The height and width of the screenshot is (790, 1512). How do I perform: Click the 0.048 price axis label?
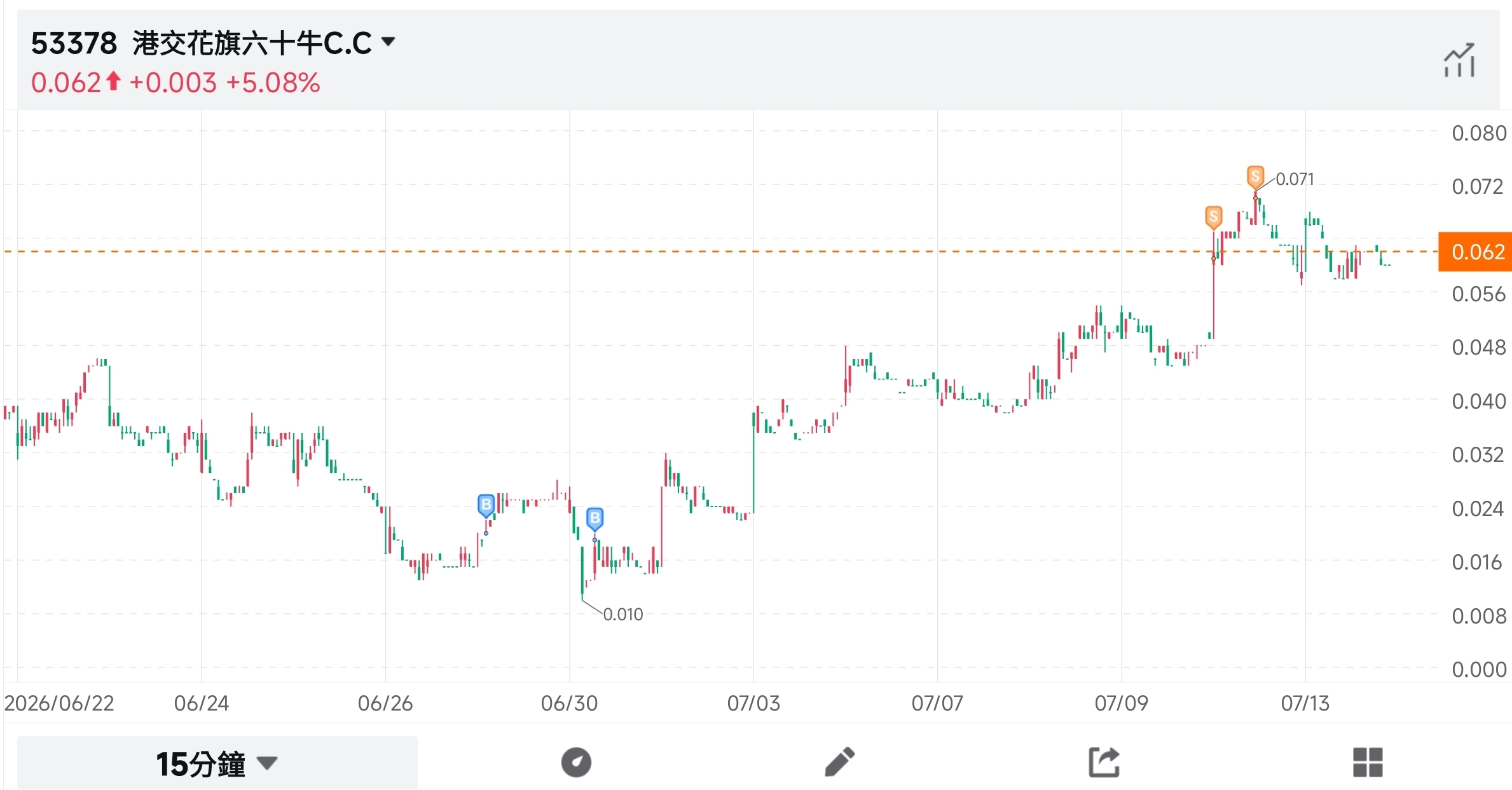click(x=1479, y=348)
